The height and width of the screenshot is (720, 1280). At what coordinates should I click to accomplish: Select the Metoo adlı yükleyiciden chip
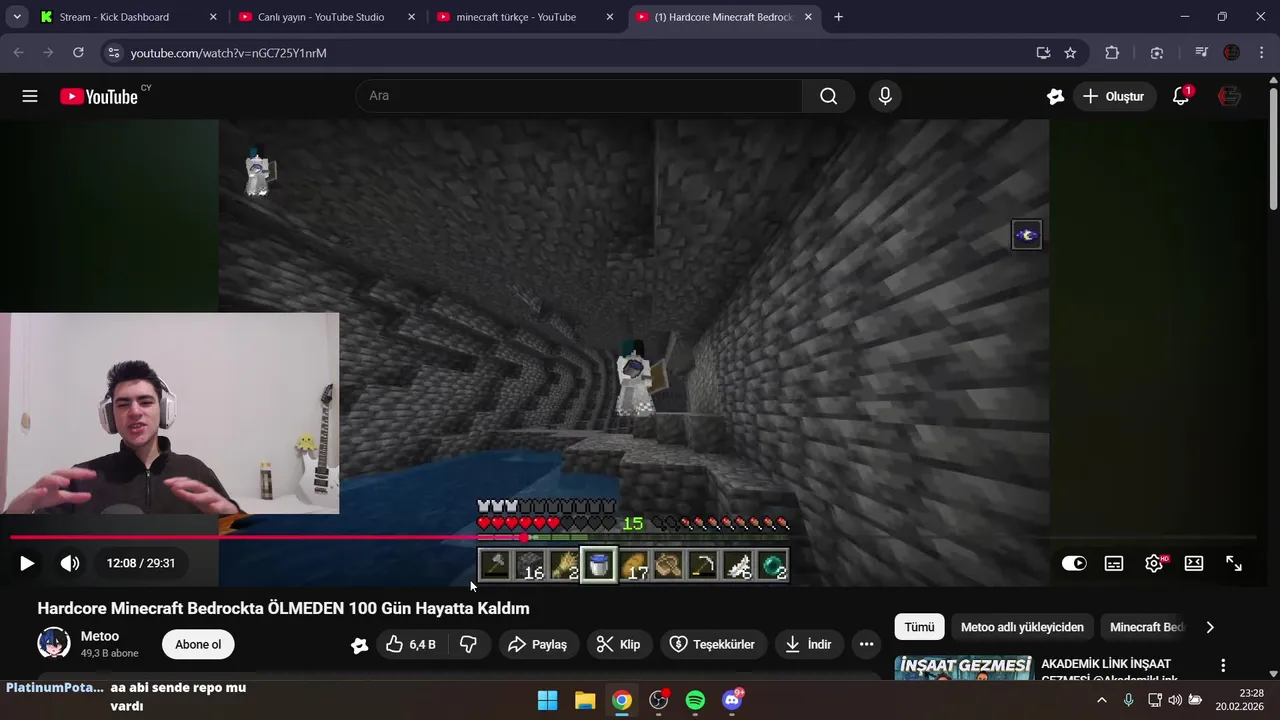point(1022,627)
